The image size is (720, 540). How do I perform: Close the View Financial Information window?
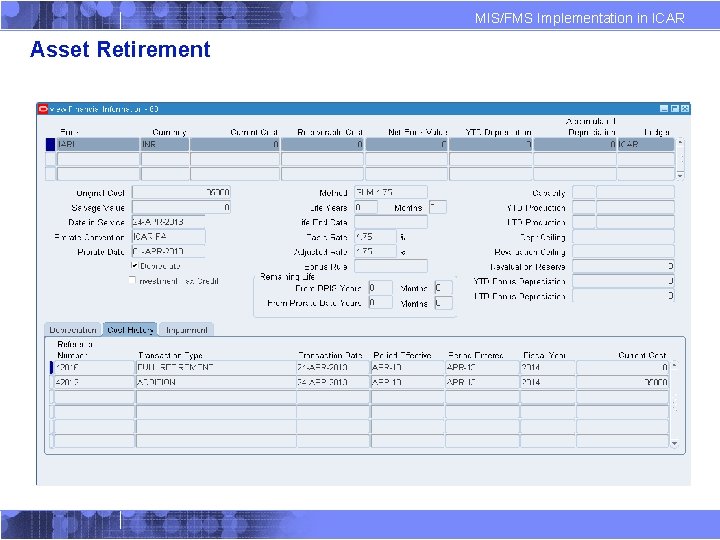click(685, 109)
